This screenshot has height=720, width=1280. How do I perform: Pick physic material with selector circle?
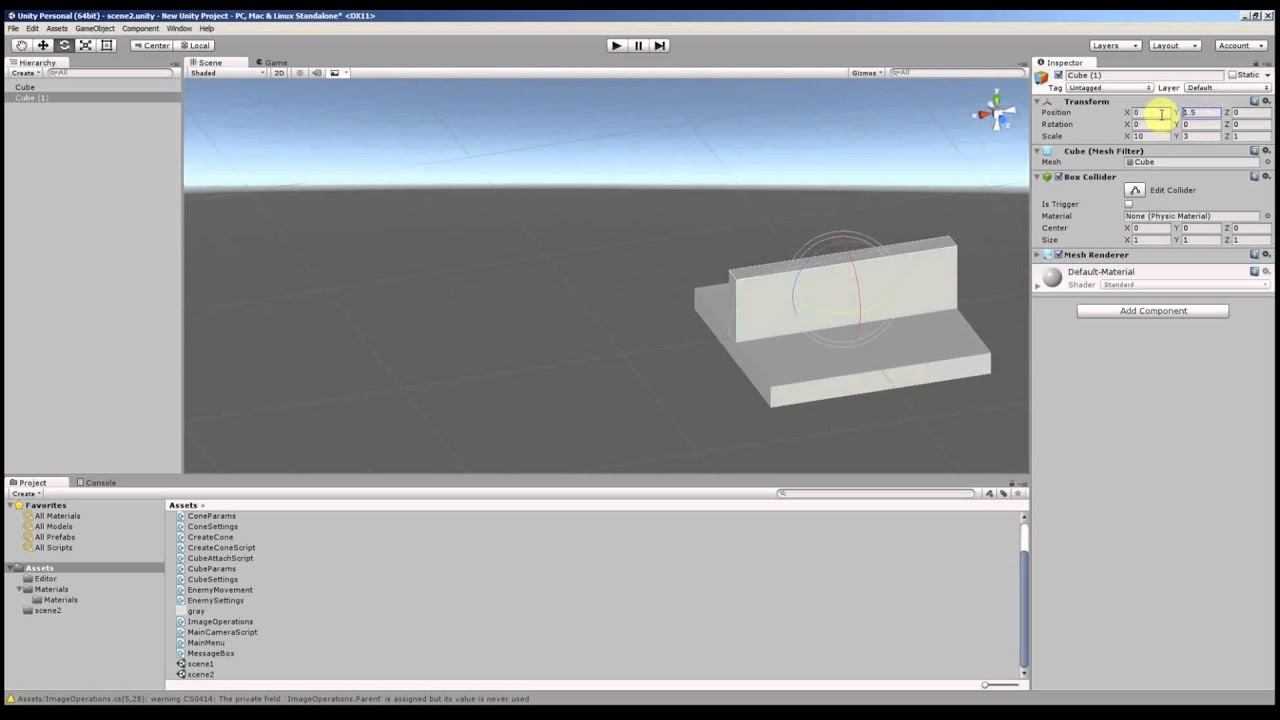coord(1267,216)
